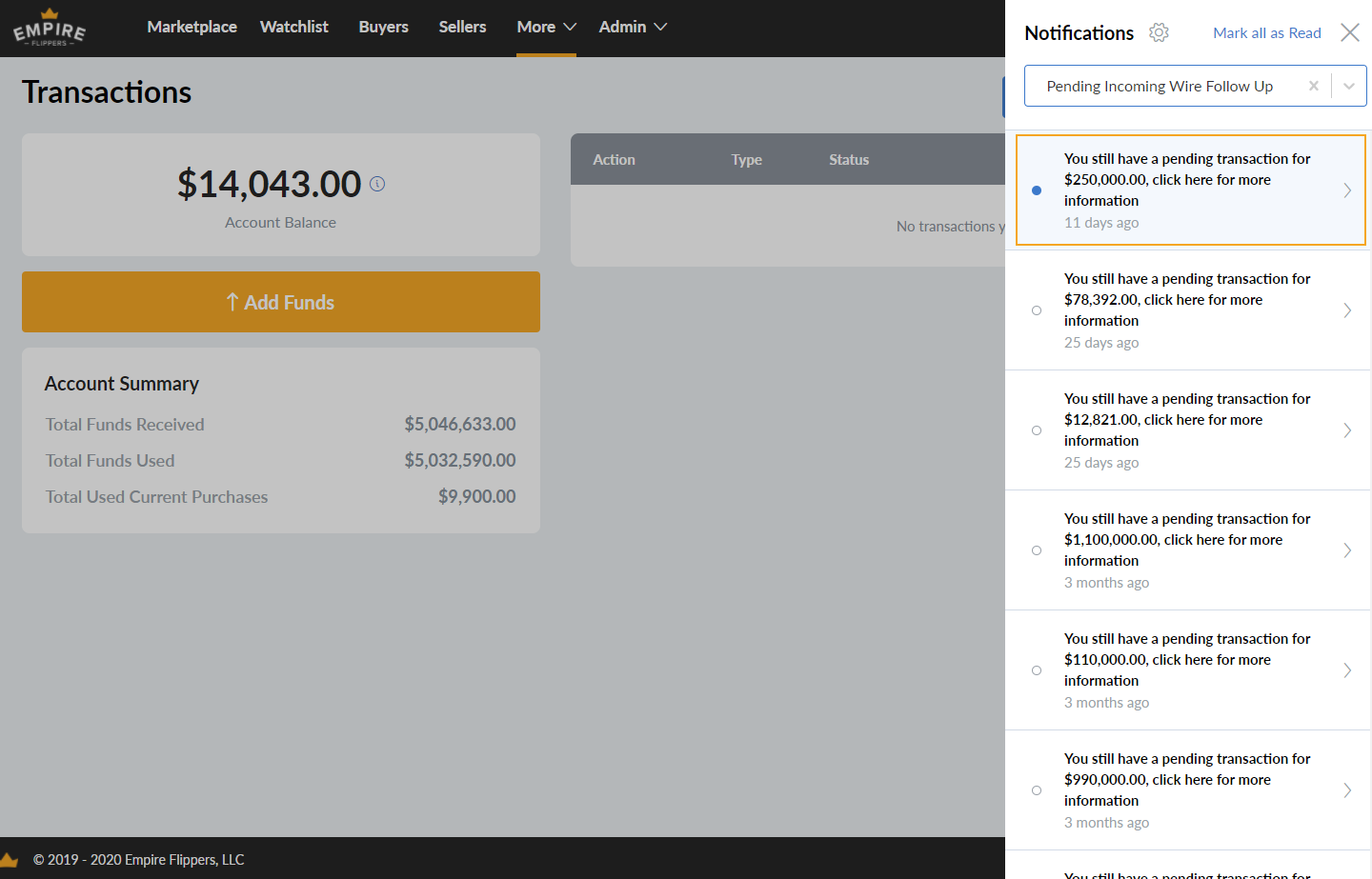Click Total Used Current Purchases value $9,900.00

[477, 496]
